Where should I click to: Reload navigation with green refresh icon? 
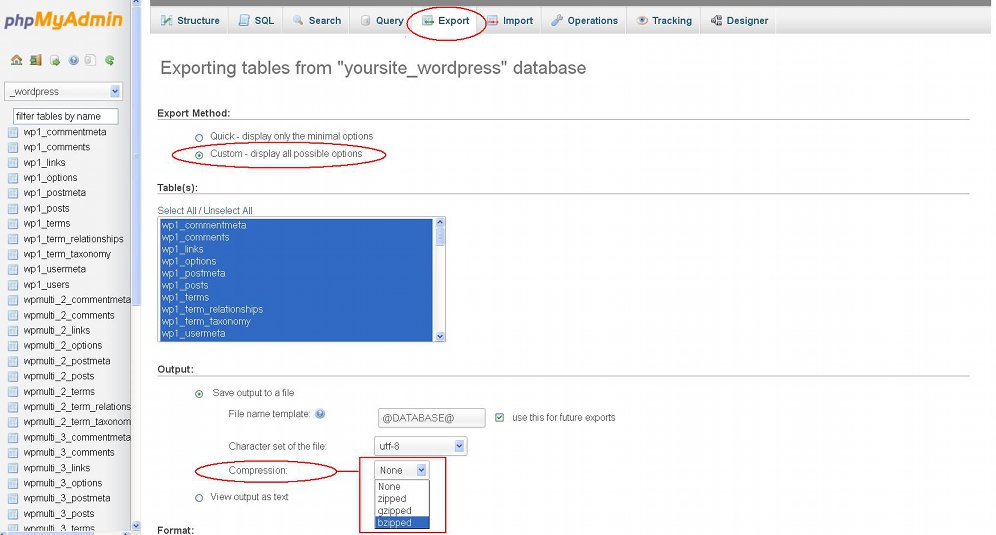coord(109,60)
